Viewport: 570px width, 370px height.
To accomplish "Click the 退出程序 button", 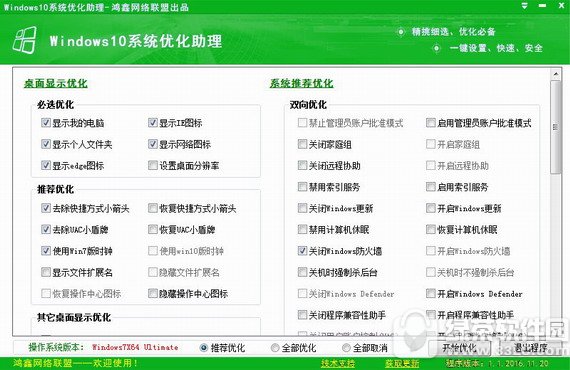I will point(530,348).
